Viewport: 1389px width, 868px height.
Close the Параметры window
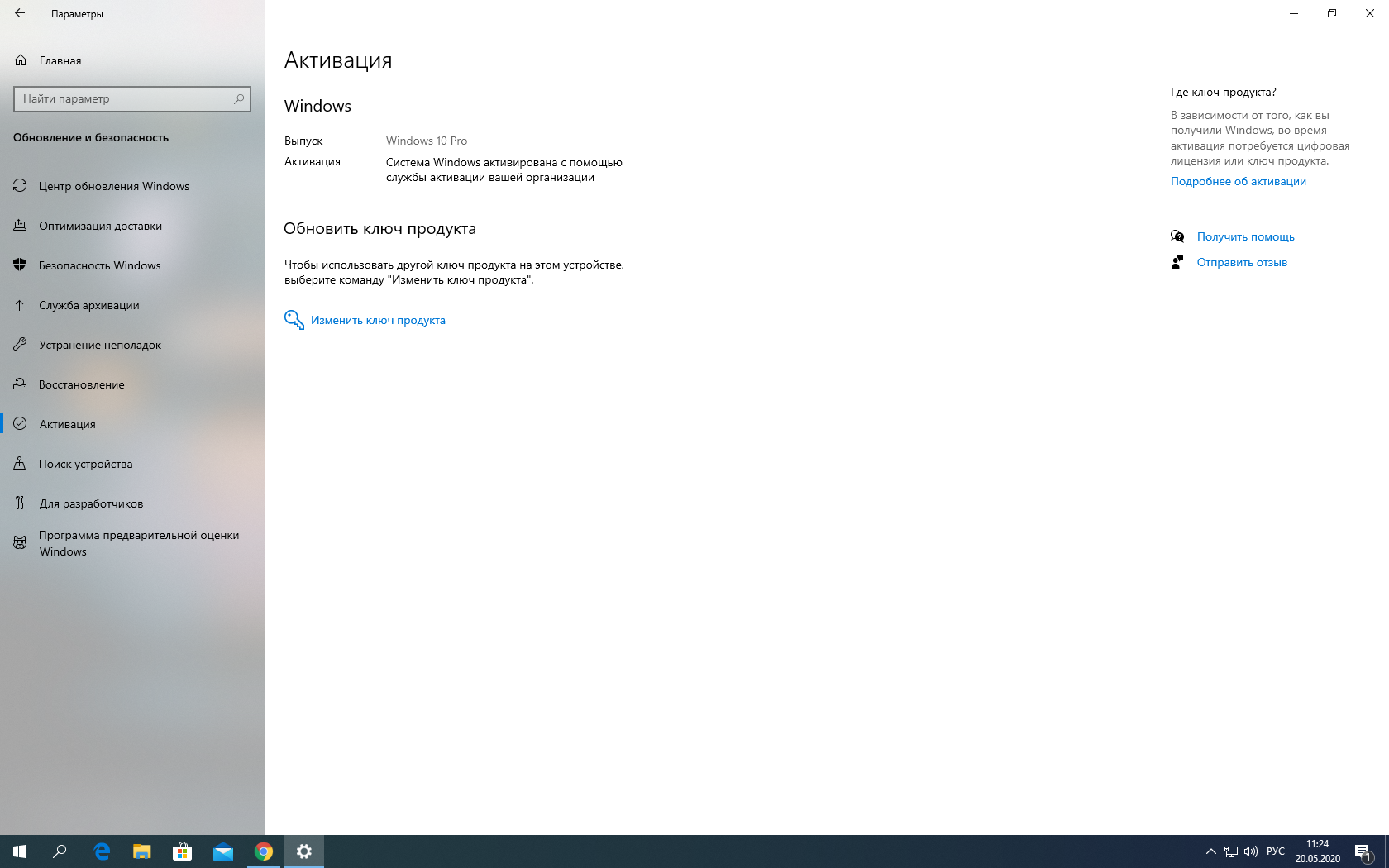point(1370,13)
